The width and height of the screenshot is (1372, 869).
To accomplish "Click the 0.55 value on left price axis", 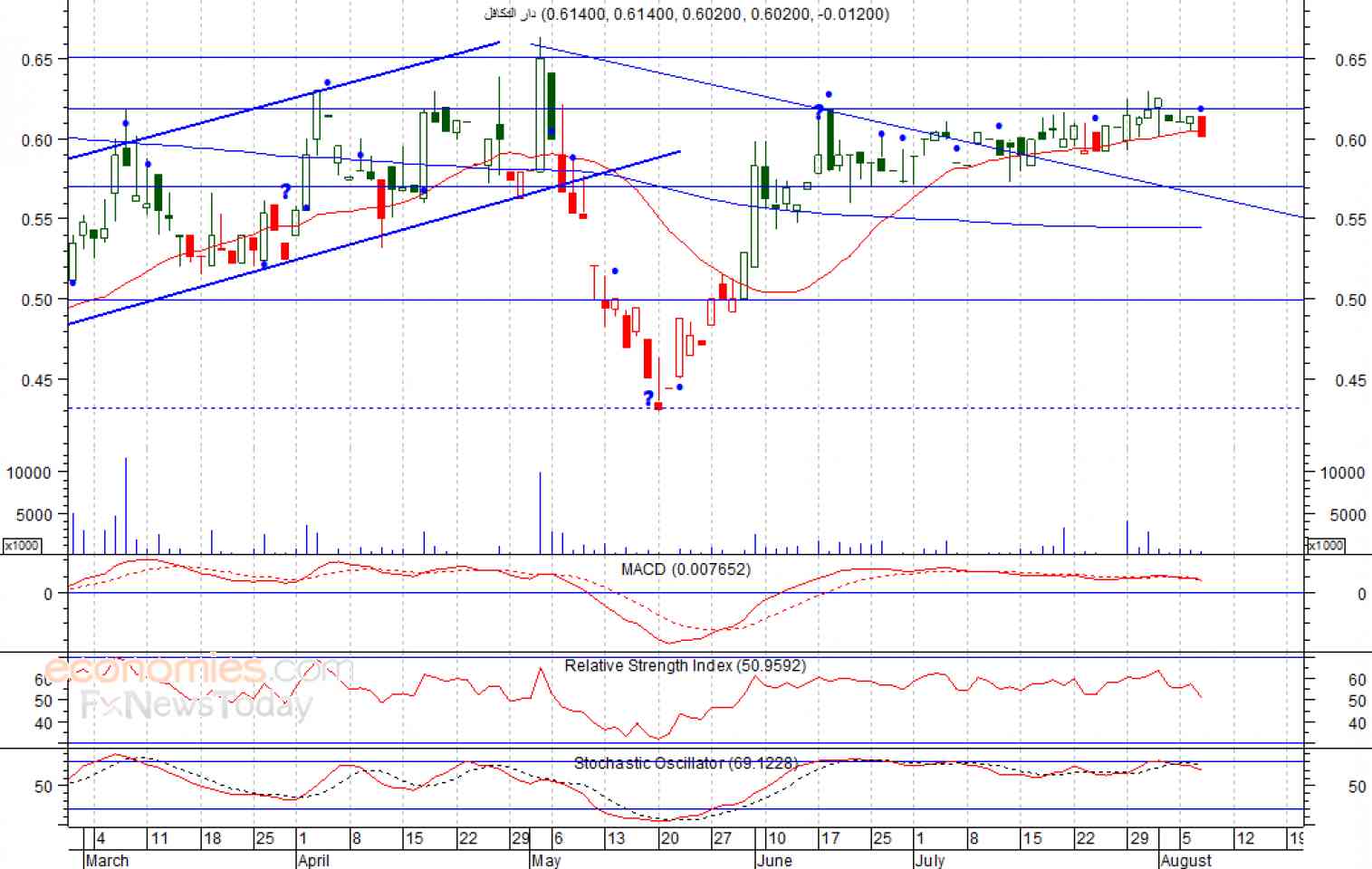I will coord(36,220).
